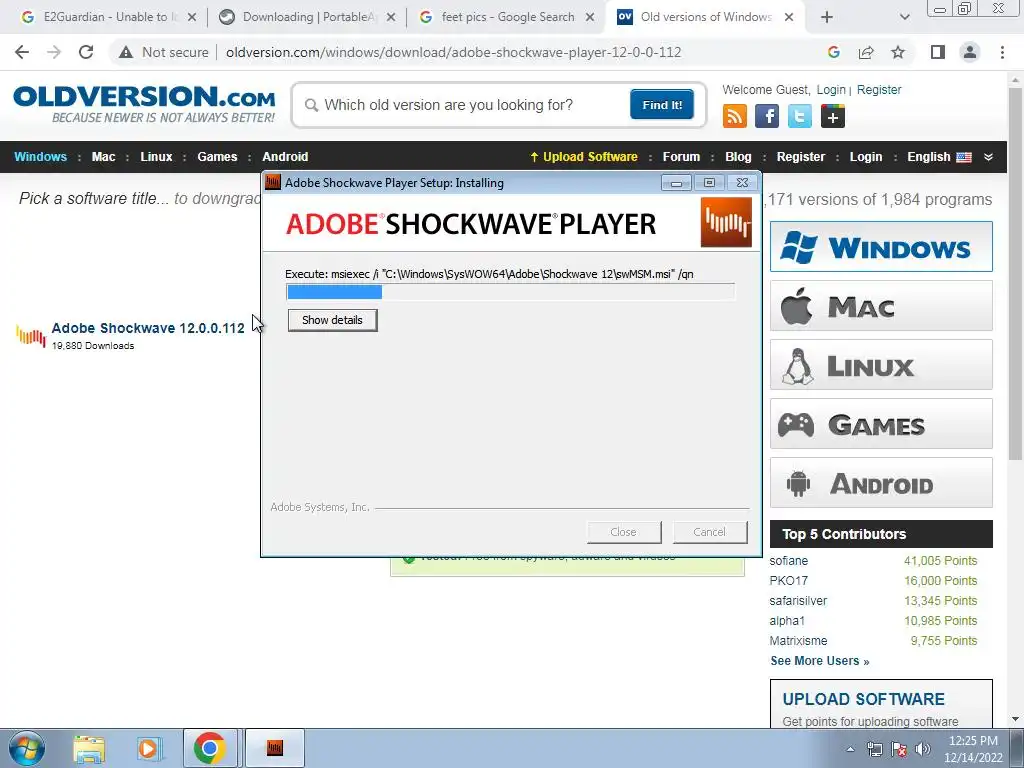This screenshot has height=768, width=1024.
Task: Reload the page with refresh icon
Action: coord(86,52)
